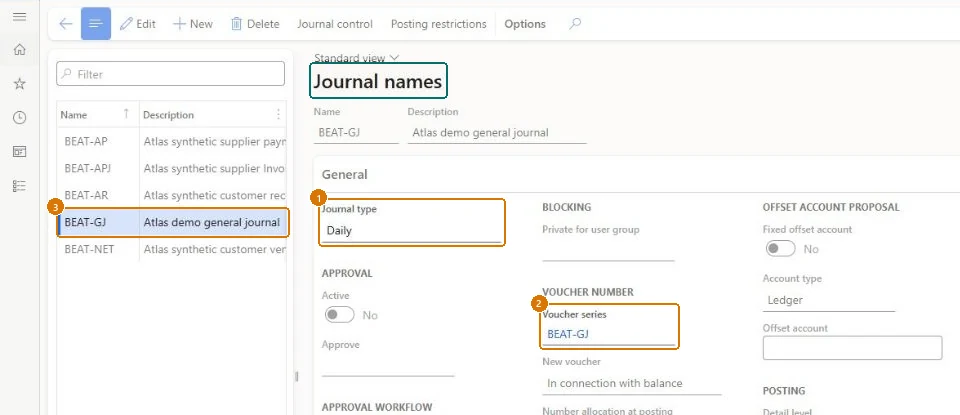
Task: Open Recent clock icon in sidebar
Action: tap(20, 118)
